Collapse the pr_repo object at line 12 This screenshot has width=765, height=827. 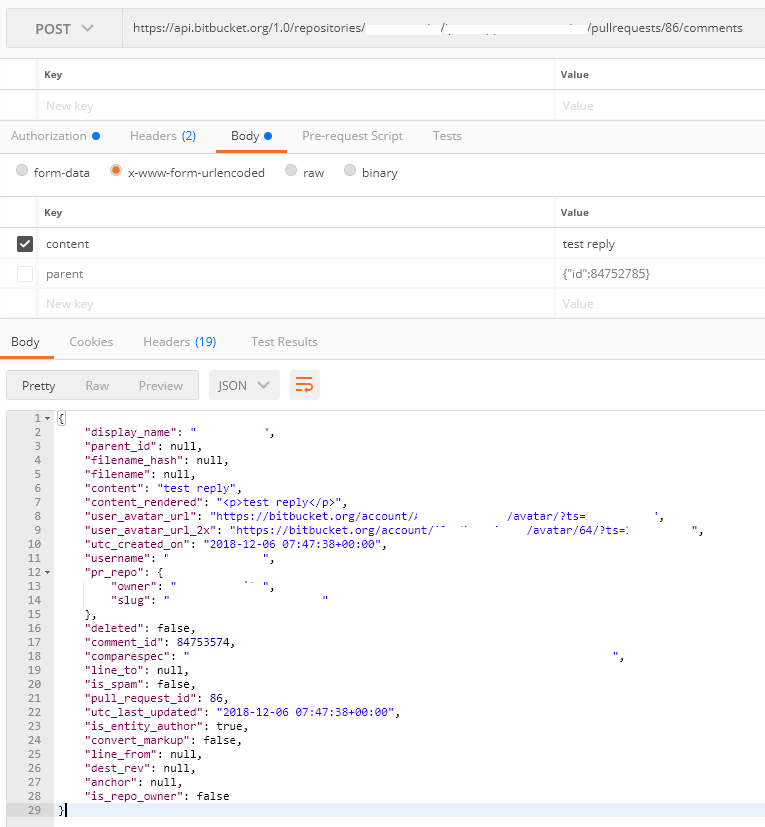click(x=47, y=572)
